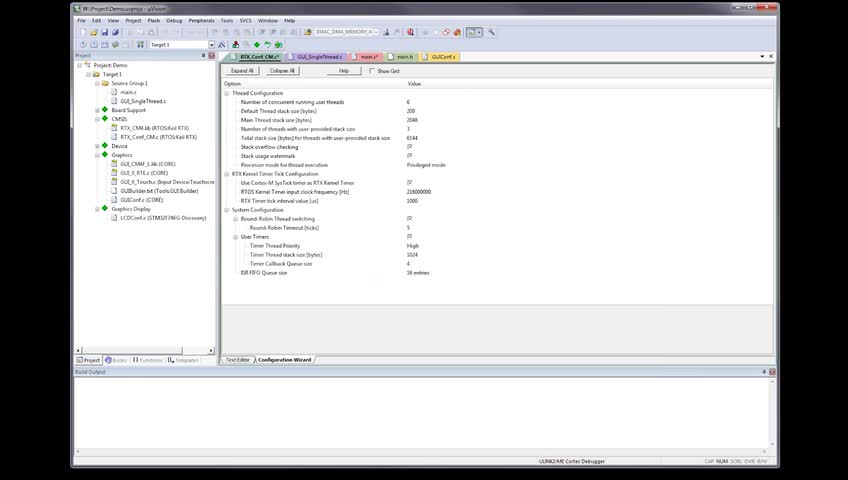
Task: Toggle Stack usage watermark checkbox
Action: pos(409,156)
